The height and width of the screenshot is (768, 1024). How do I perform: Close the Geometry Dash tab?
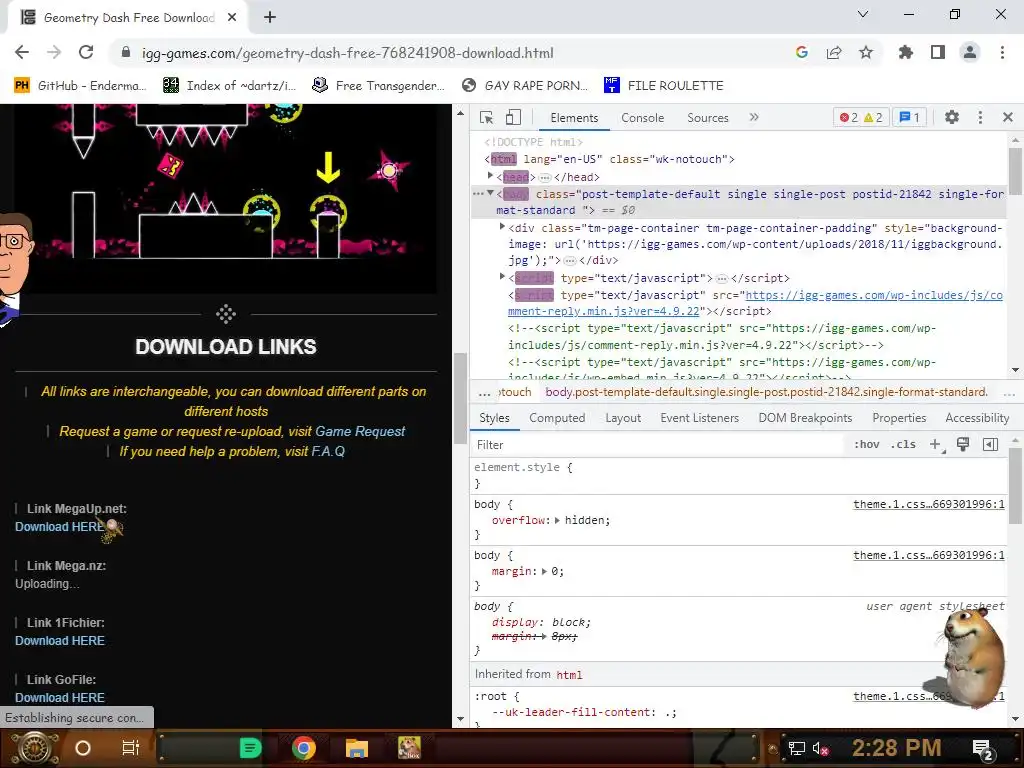pos(231,18)
